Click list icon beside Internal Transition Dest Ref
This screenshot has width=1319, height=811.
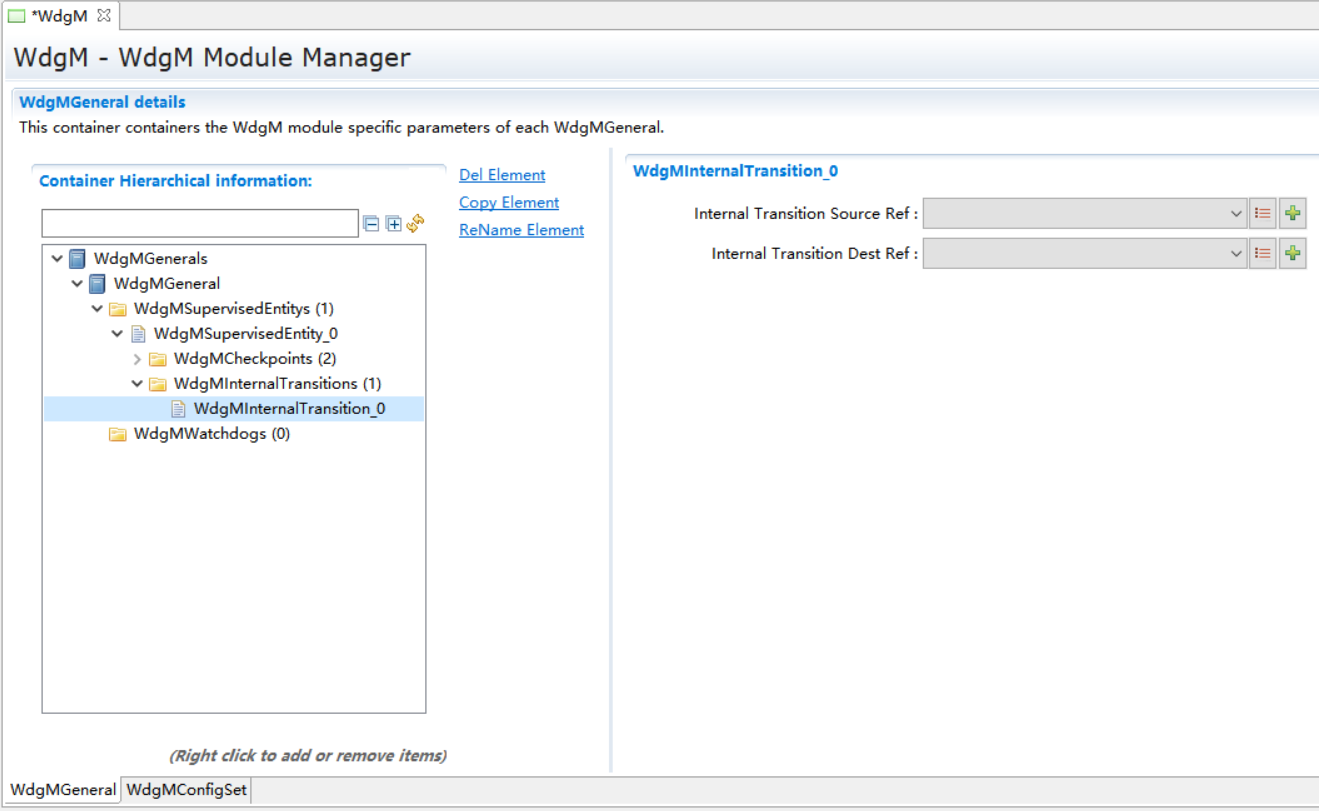1263,254
